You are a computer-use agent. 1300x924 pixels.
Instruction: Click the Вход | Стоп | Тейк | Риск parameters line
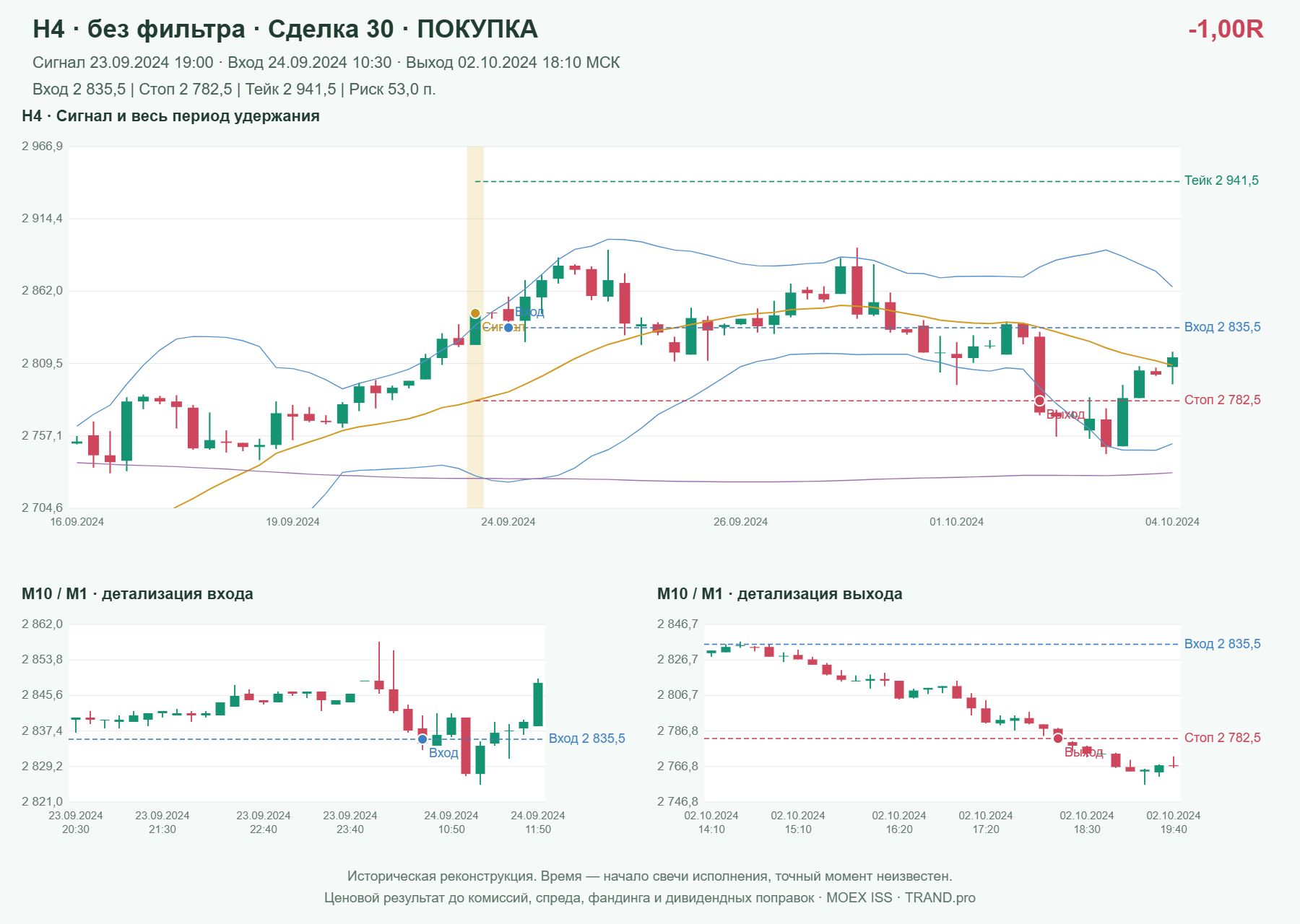point(234,90)
